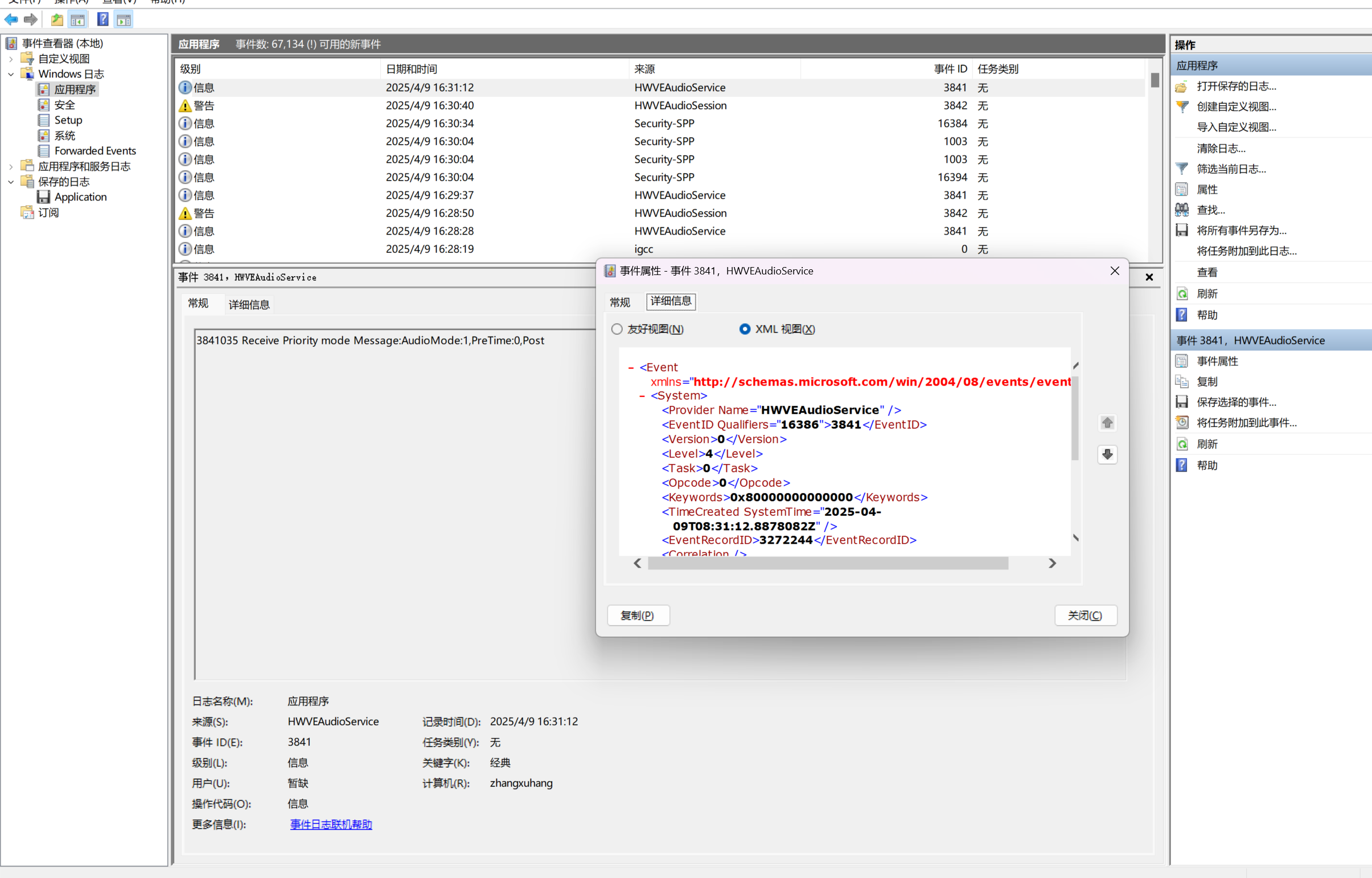
Task: Expand 应用程序和服务日志 tree node
Action: pyautogui.click(x=11, y=166)
